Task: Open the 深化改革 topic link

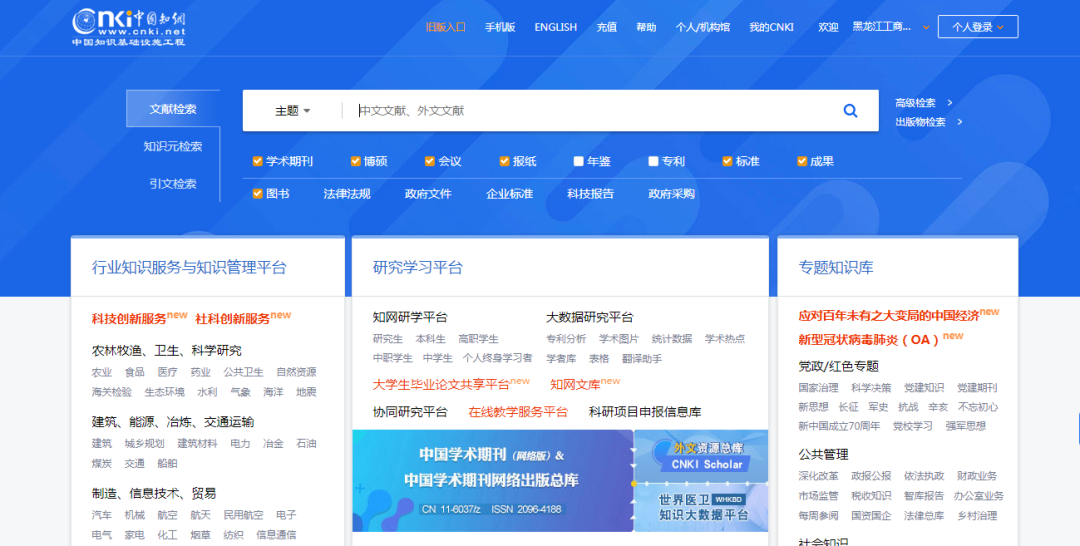Action: click(819, 476)
